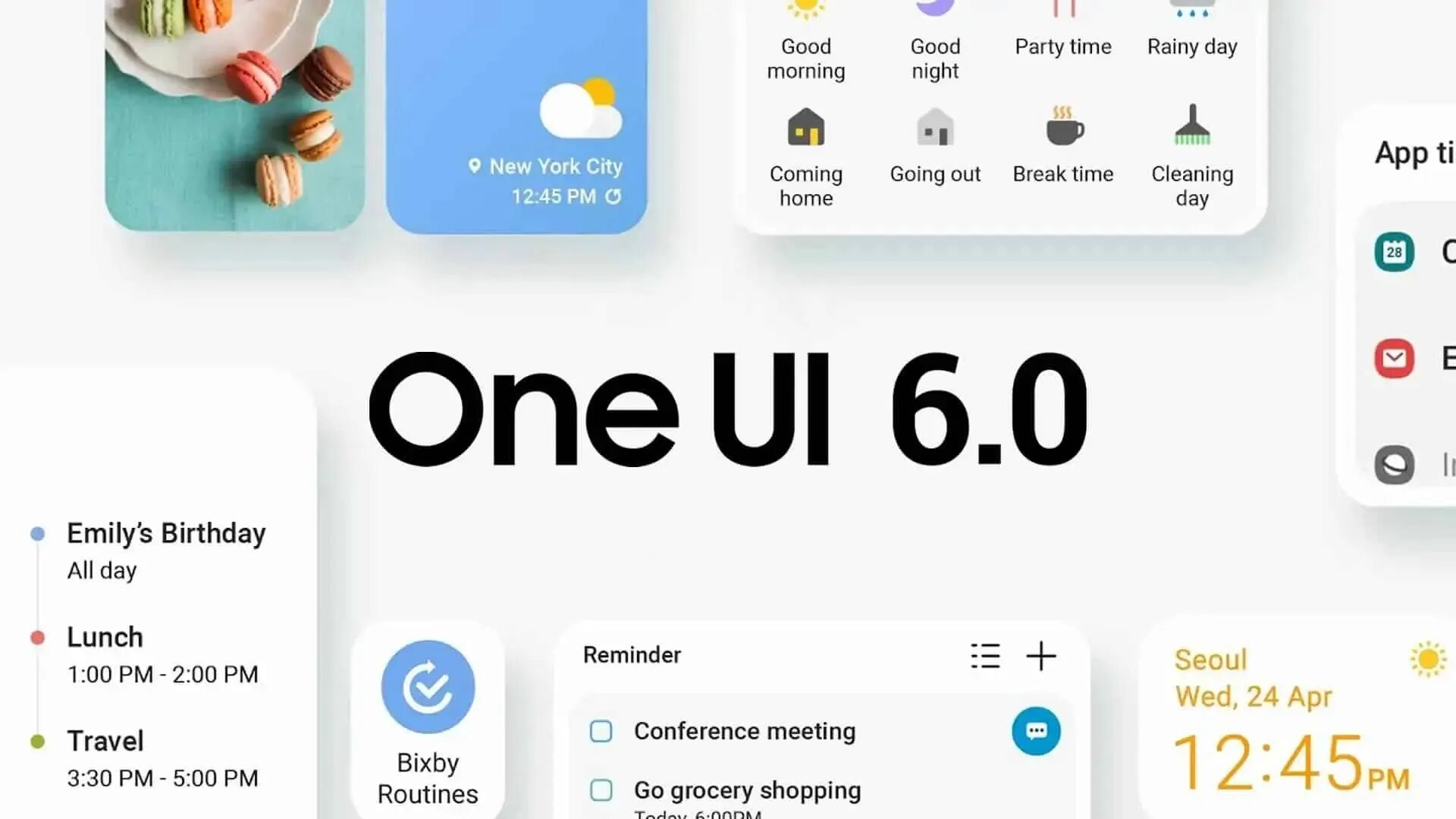Click Reminder list layout icon
Screen dimensions: 1456x819
click(x=984, y=656)
